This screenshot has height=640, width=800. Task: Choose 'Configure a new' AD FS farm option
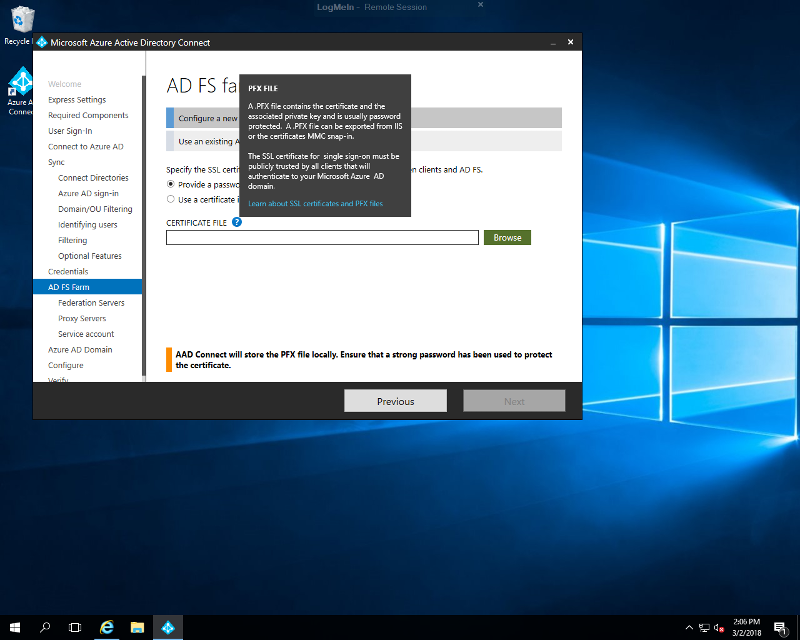[364, 118]
